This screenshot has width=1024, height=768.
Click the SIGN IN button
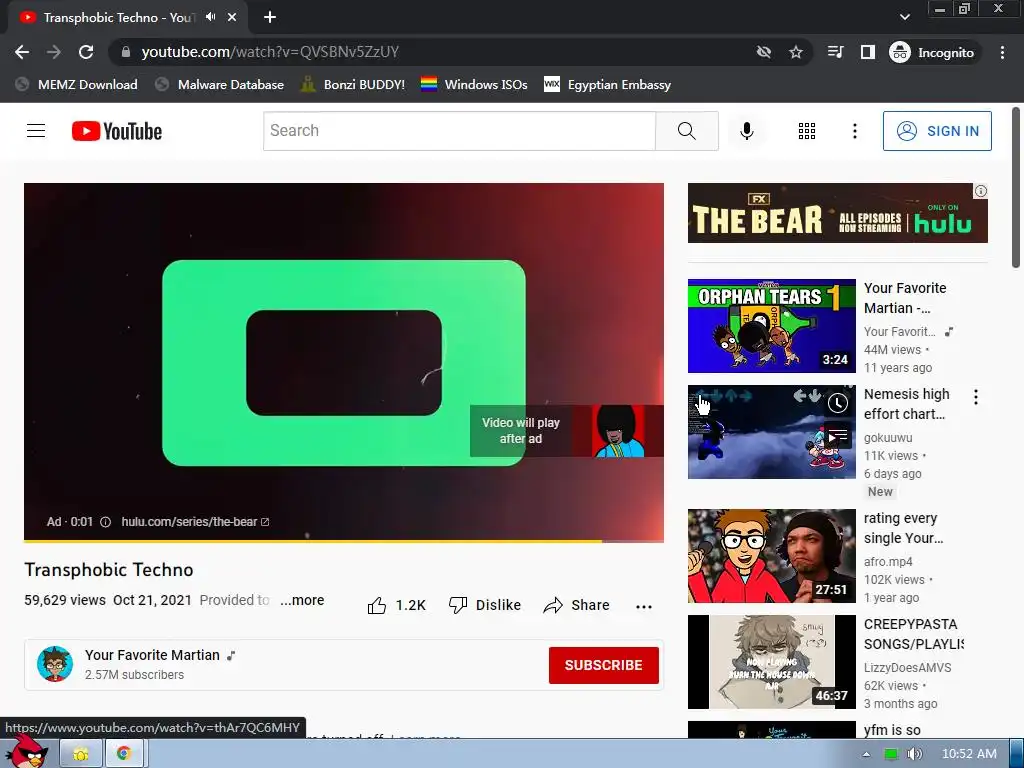coord(937,131)
